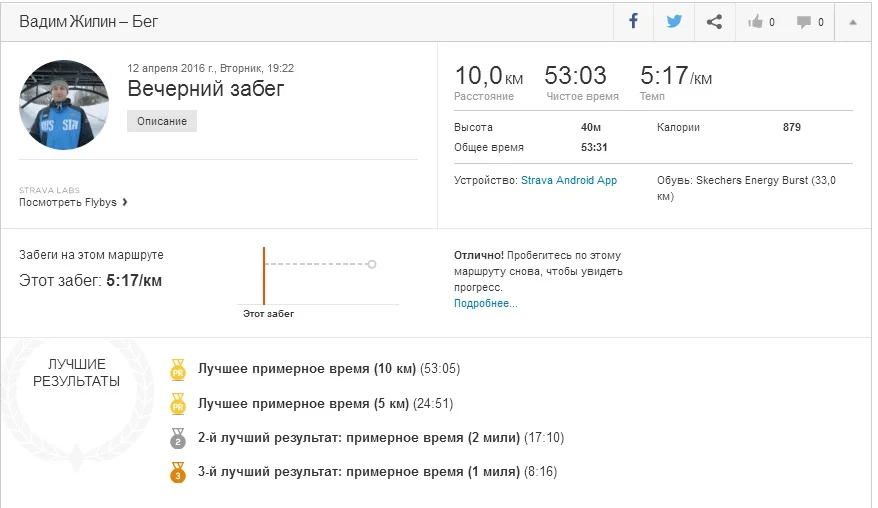Click the chart end circle point
This screenshot has height=508, width=878.
(x=372, y=265)
